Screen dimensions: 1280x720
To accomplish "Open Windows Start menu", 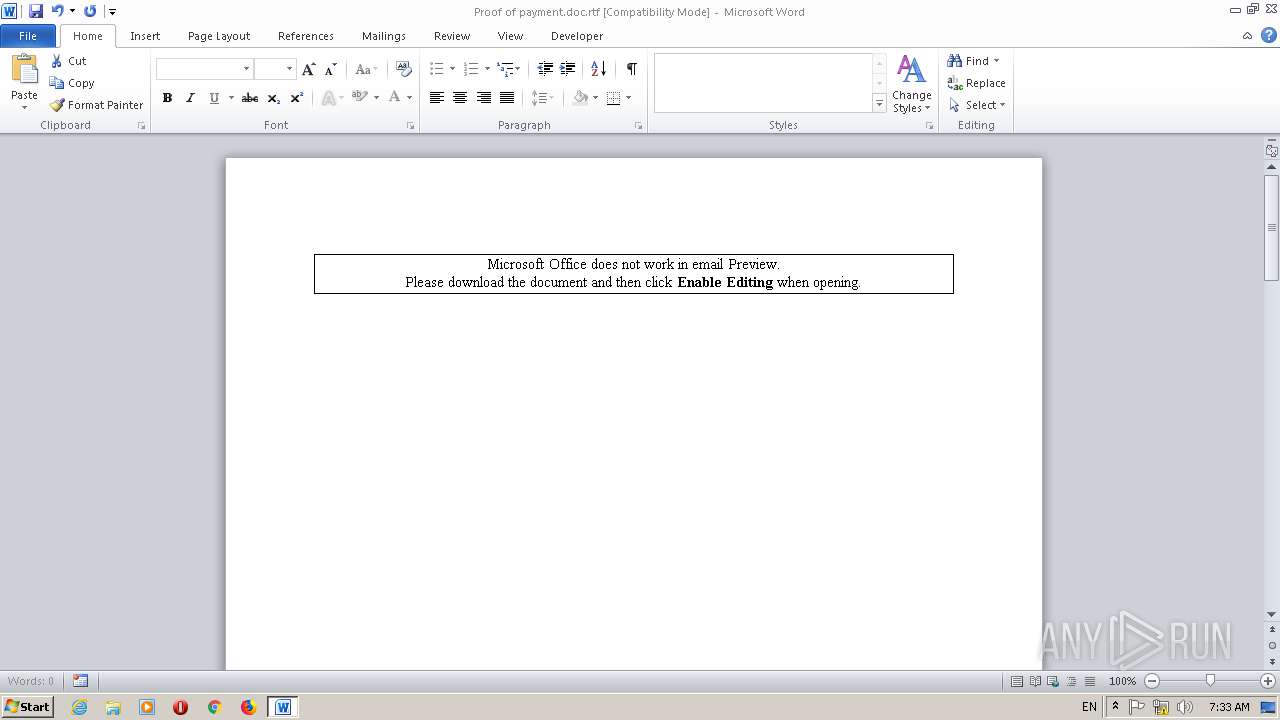I will click(27, 707).
